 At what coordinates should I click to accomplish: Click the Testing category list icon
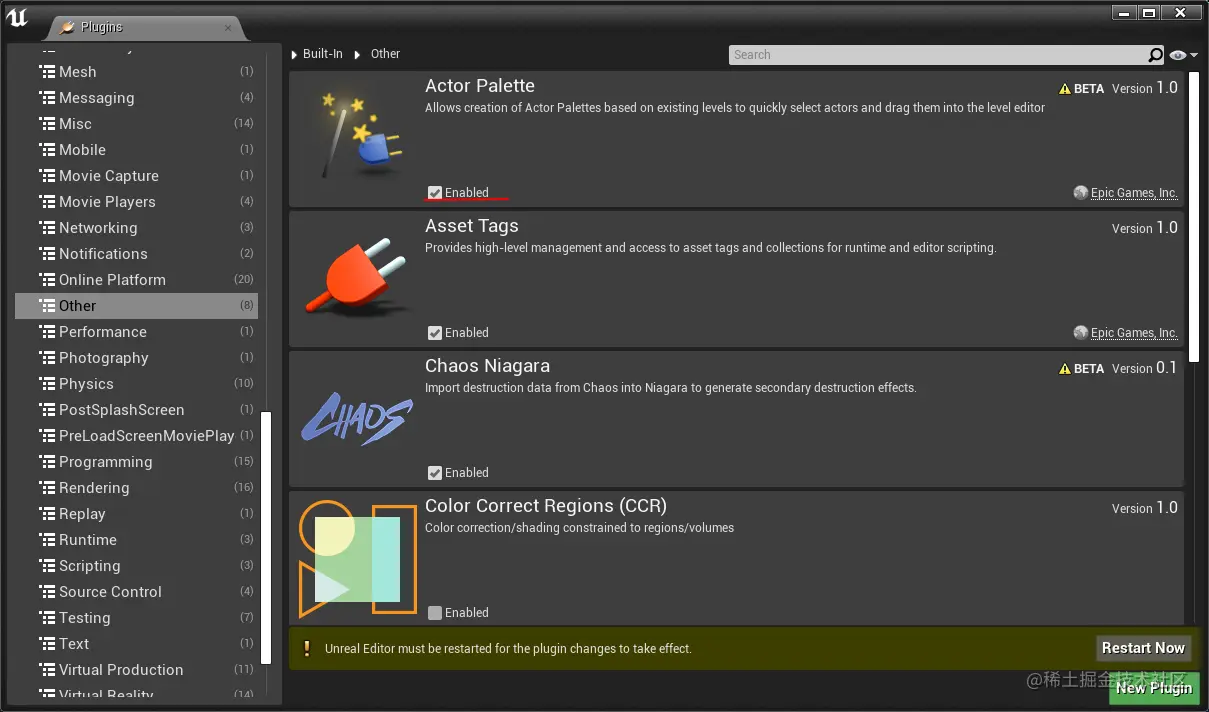[47, 618]
